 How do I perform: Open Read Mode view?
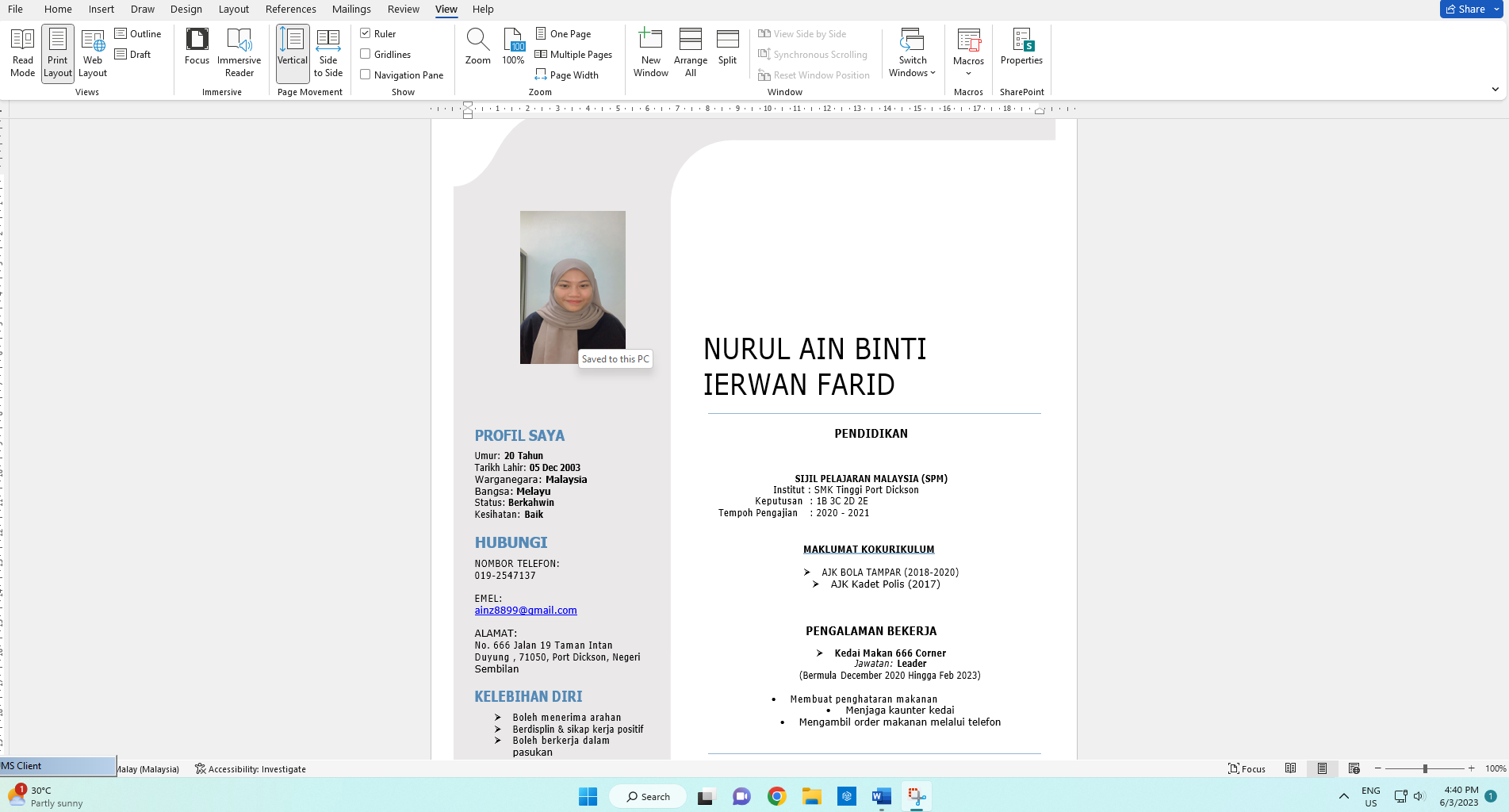(22, 52)
